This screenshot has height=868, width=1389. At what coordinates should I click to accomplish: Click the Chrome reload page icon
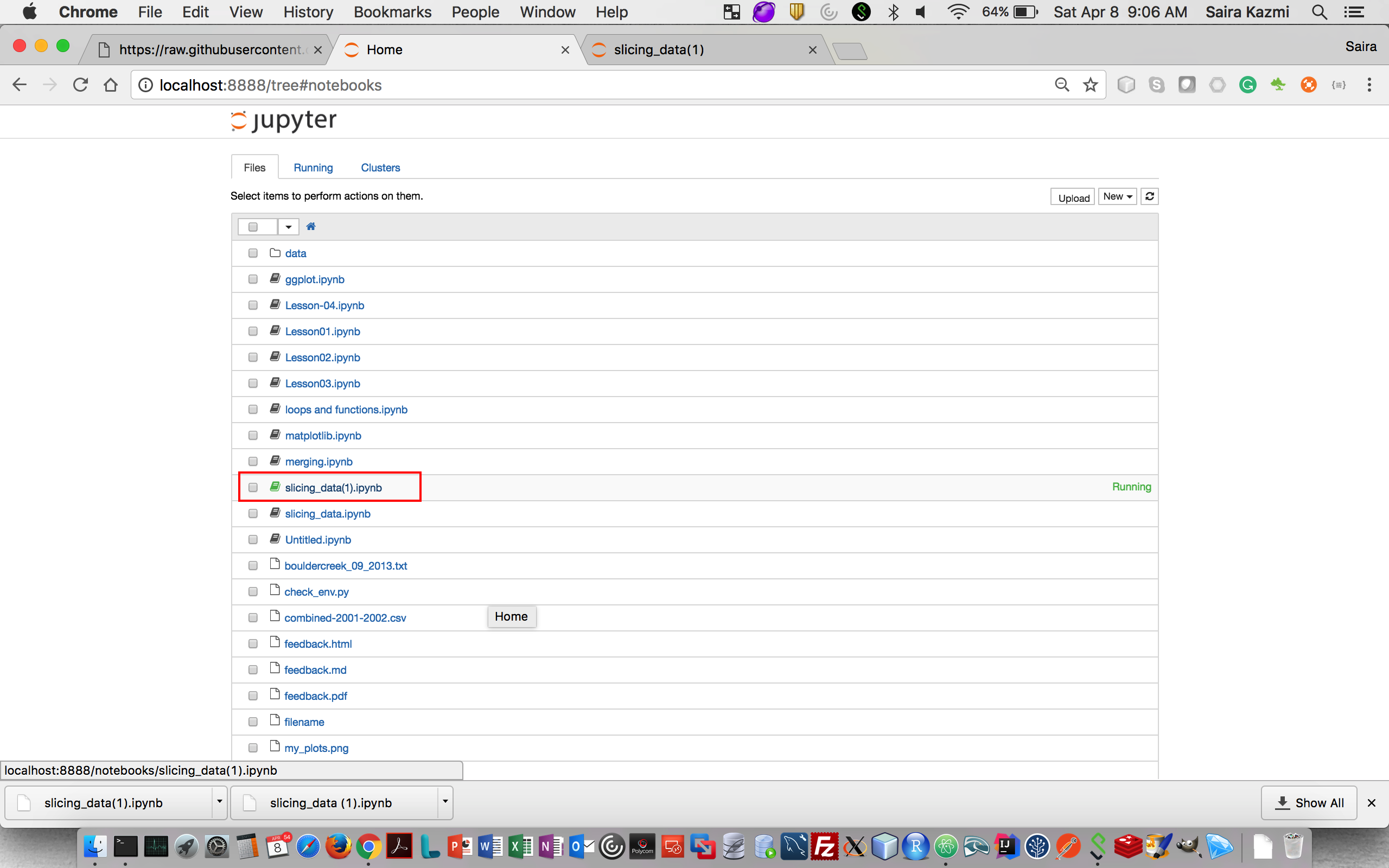click(x=80, y=85)
